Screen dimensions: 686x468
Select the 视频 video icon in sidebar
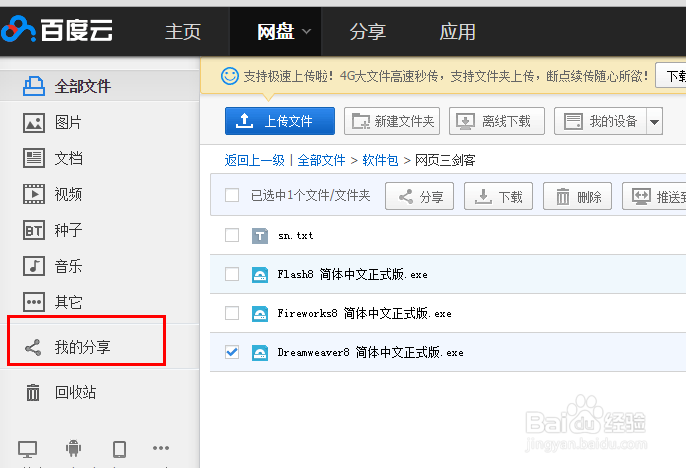[34, 194]
